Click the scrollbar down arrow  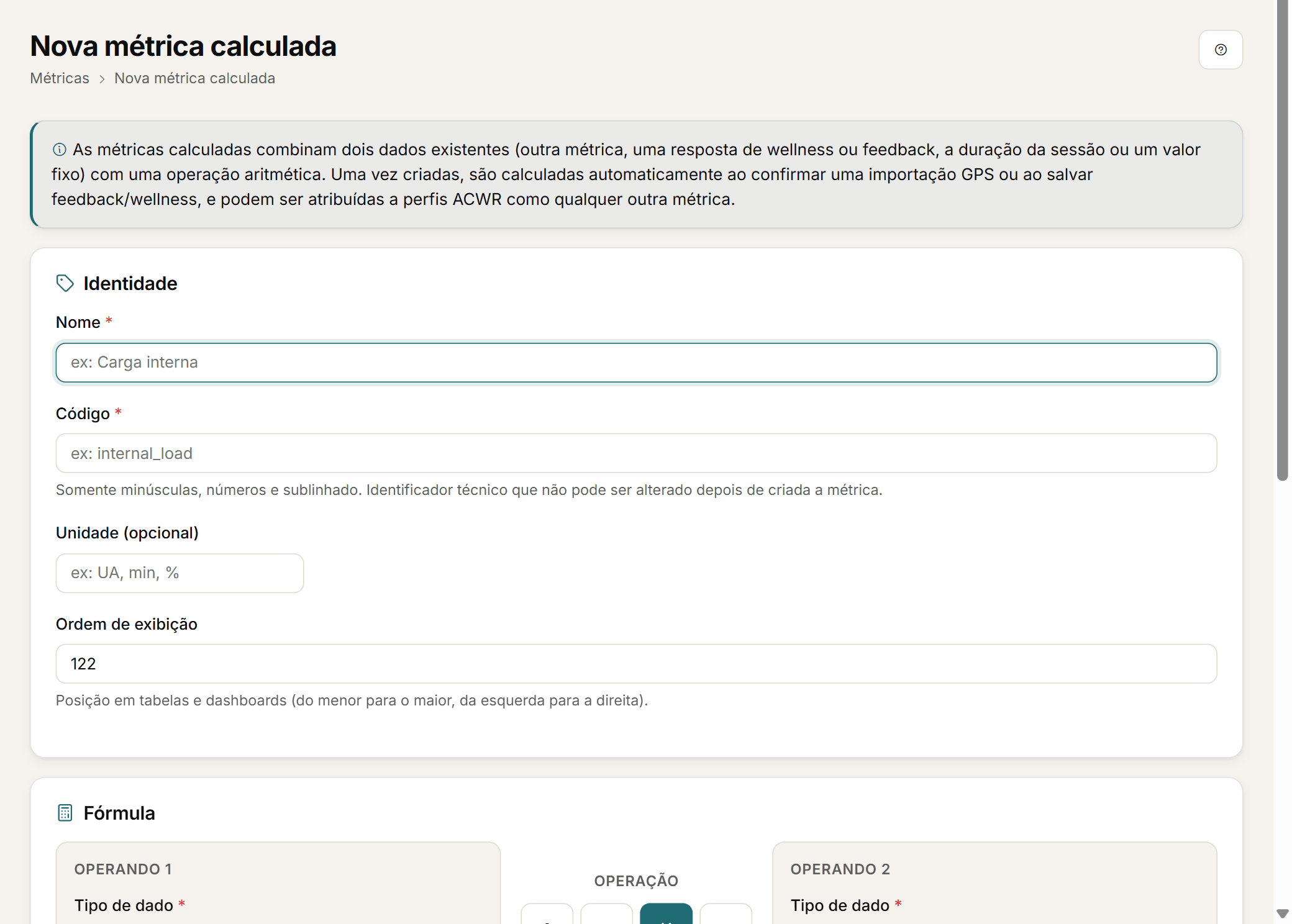tap(1282, 913)
